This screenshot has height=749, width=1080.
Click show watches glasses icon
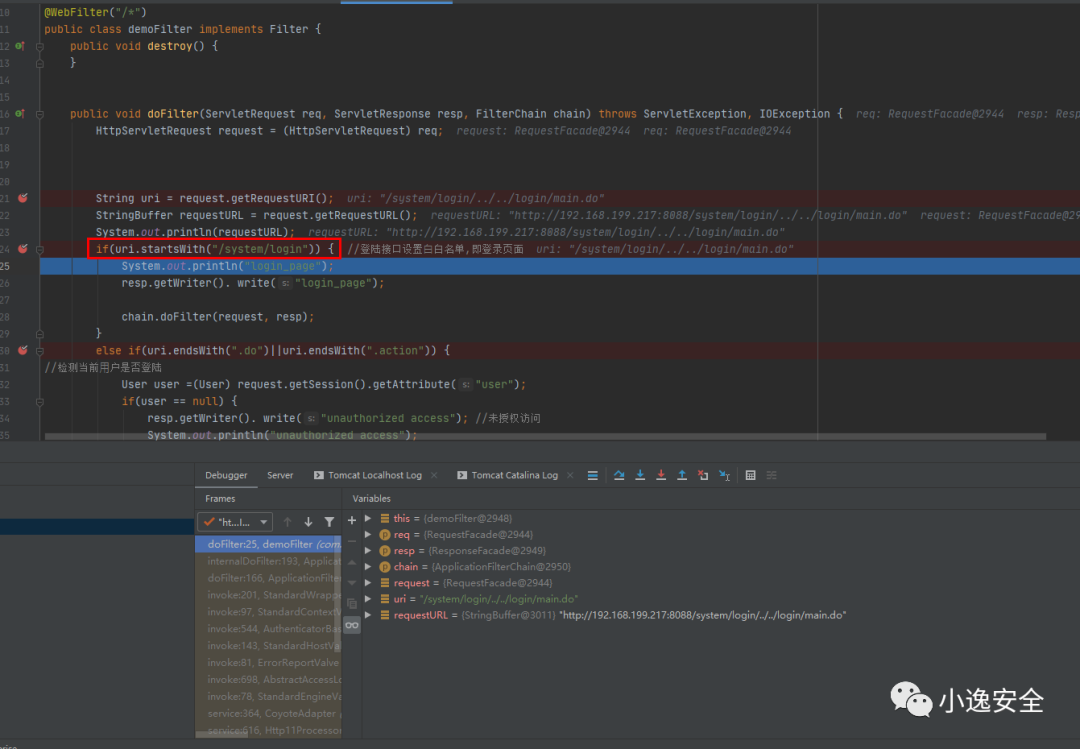(352, 625)
